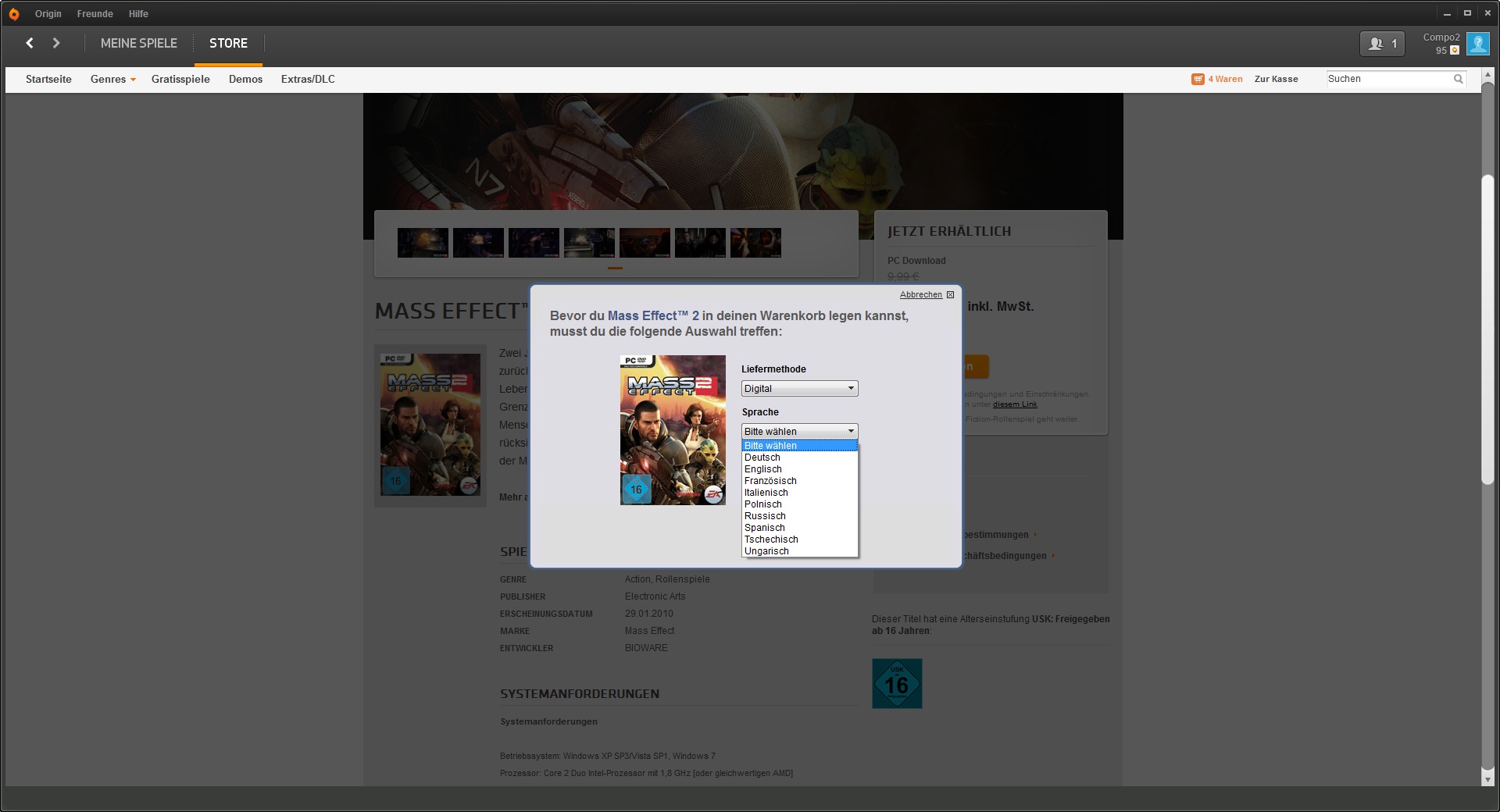This screenshot has width=1500, height=812.
Task: Open the seventh screenshot thumbnail
Action: [755, 243]
